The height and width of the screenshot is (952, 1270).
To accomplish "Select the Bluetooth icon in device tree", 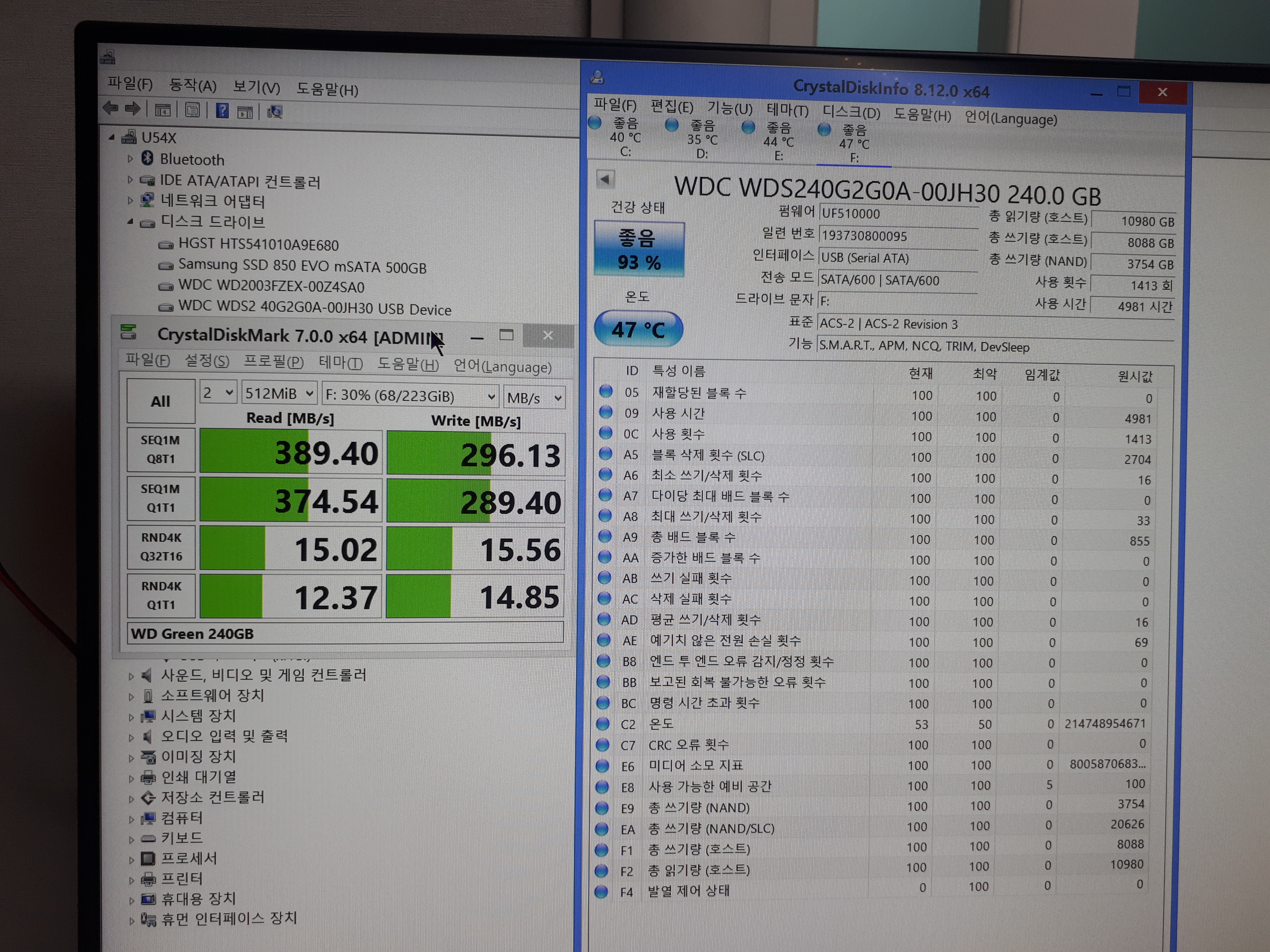I will pos(147,158).
